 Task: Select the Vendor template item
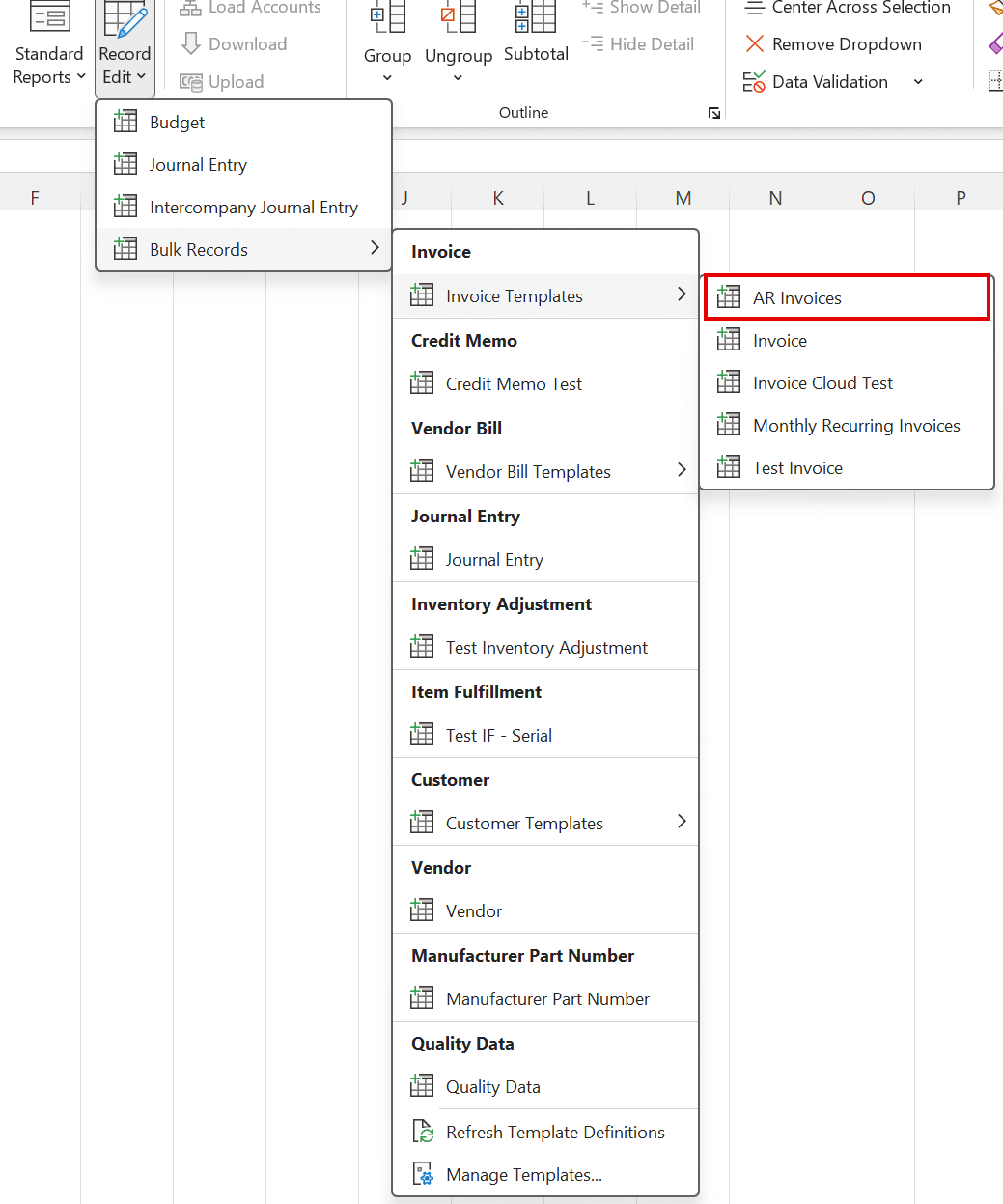click(545, 910)
